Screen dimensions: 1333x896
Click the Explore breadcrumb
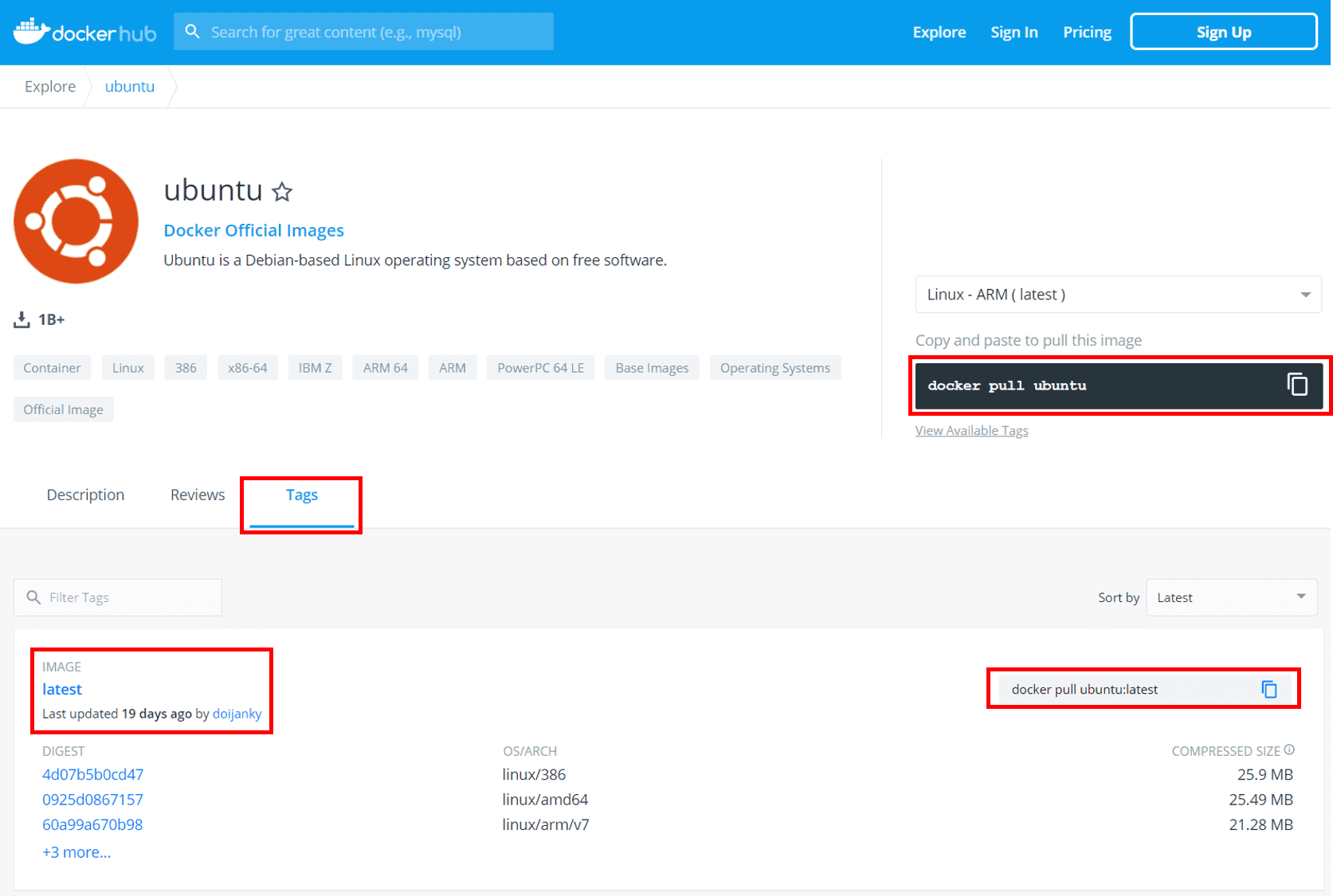(50, 86)
